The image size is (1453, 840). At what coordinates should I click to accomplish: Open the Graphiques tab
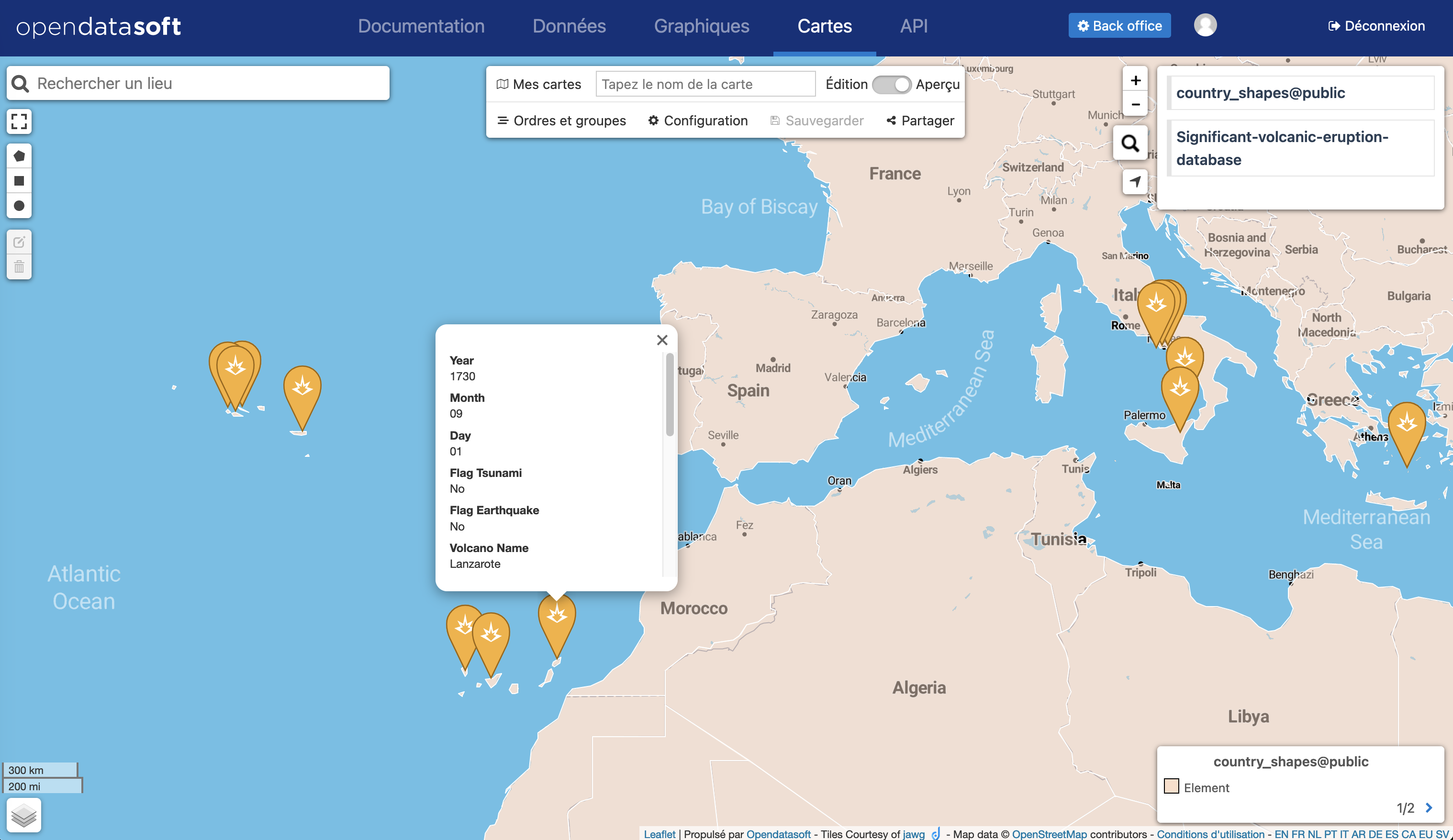701,26
